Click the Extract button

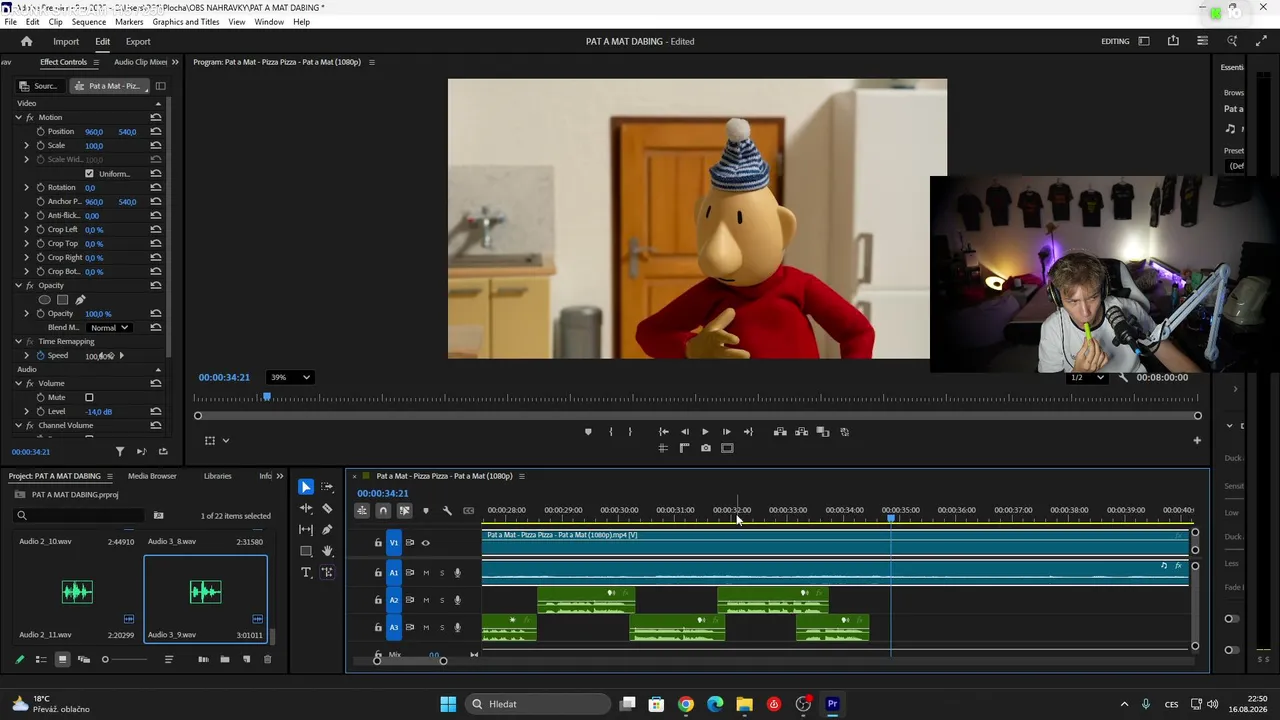pyautogui.click(x=802, y=432)
